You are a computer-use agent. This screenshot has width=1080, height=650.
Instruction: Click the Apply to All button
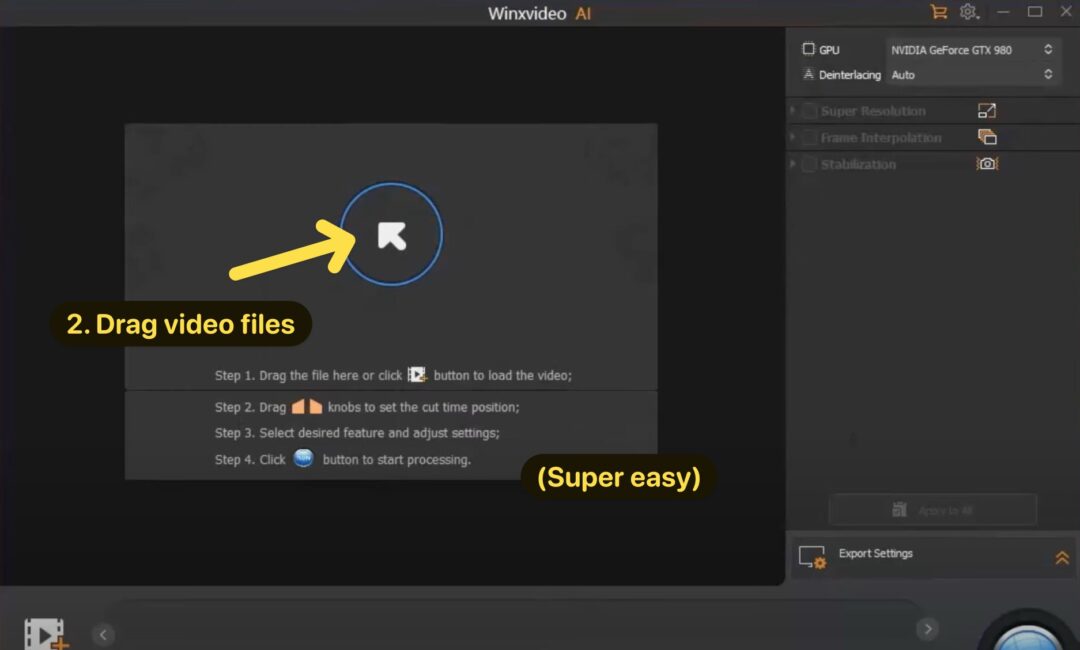click(x=933, y=510)
